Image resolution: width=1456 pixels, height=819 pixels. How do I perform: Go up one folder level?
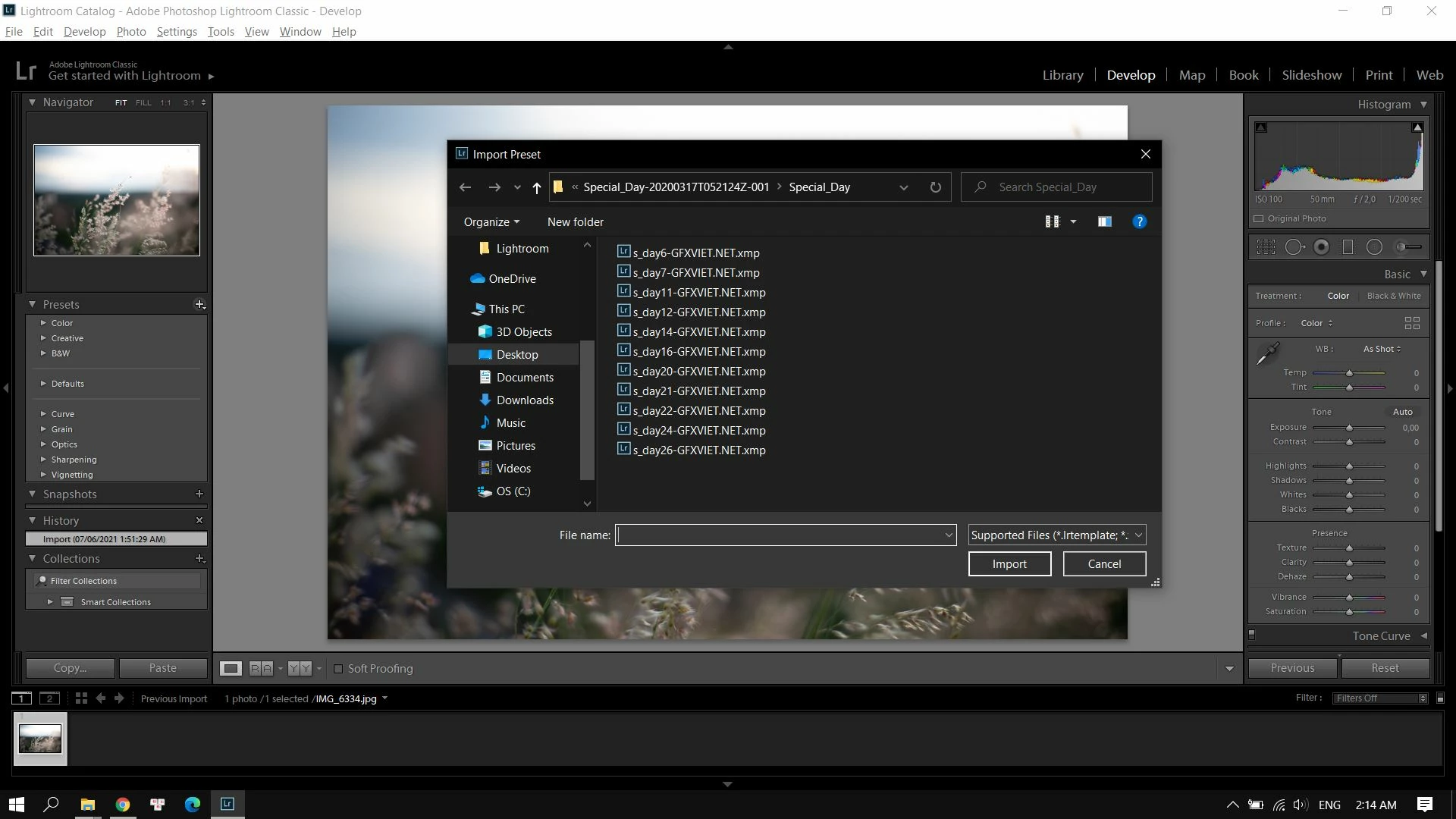(536, 187)
